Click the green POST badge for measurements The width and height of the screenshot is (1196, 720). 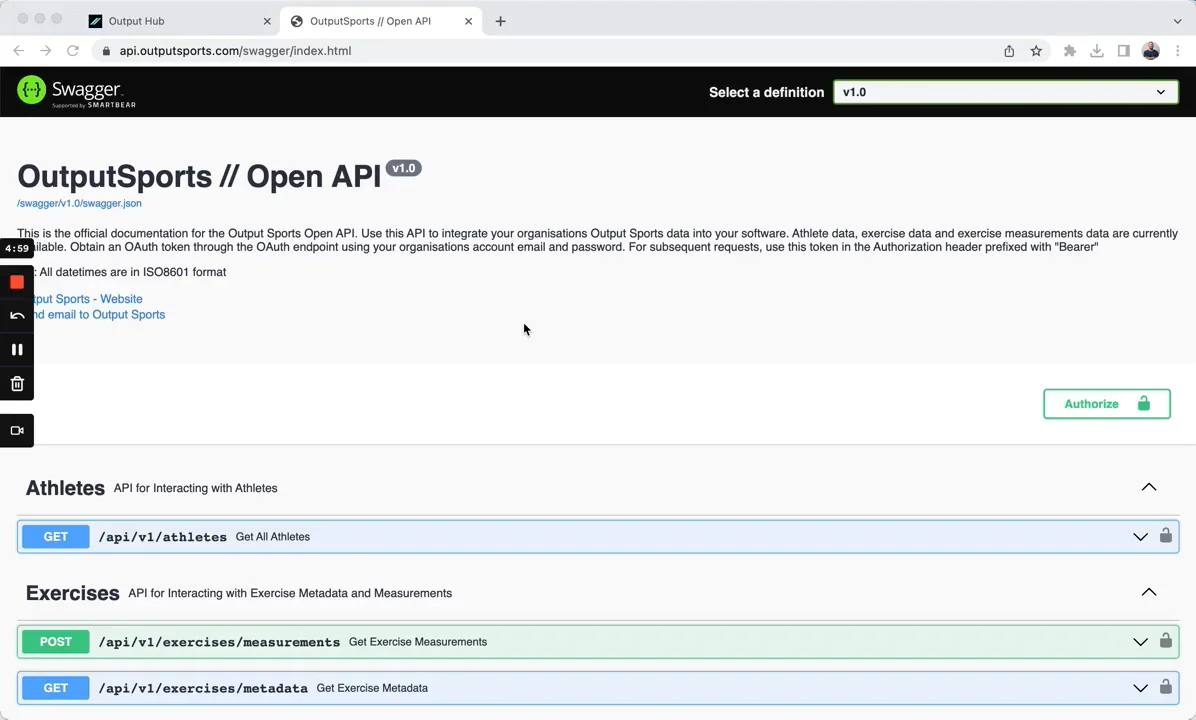[56, 642]
